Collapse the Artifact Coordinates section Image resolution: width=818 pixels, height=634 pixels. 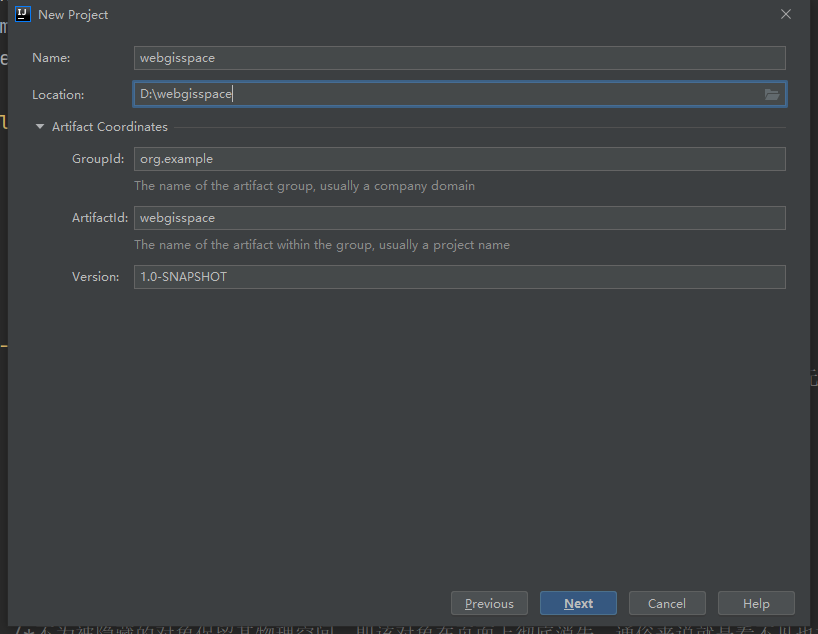(40, 127)
